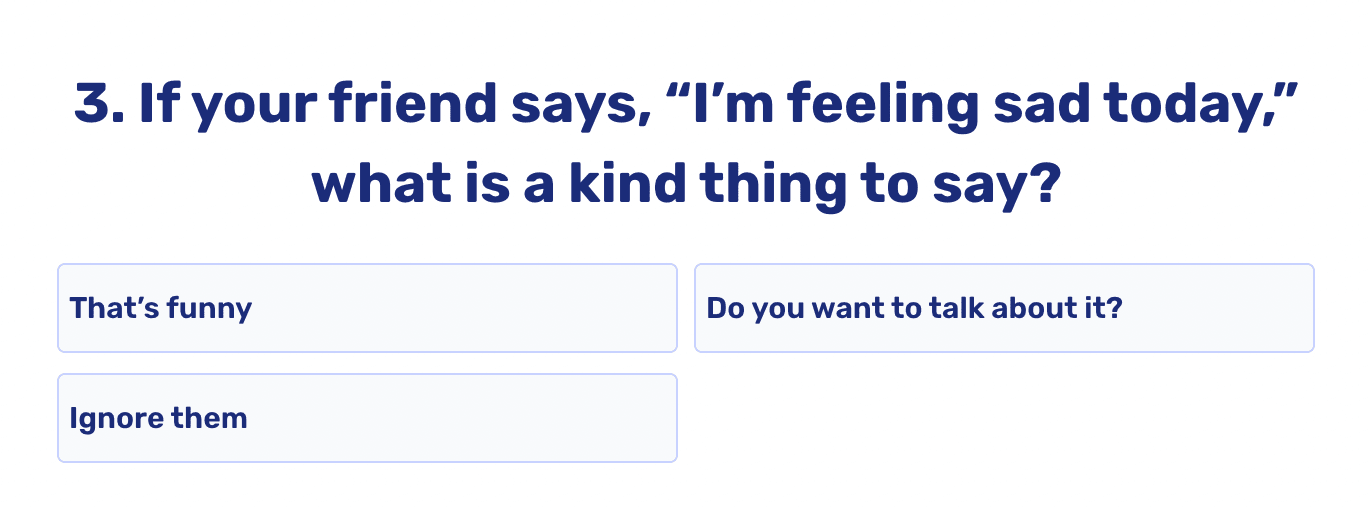Select the answer box about ignoring
1368x508 pixels.
pyautogui.click(x=367, y=418)
